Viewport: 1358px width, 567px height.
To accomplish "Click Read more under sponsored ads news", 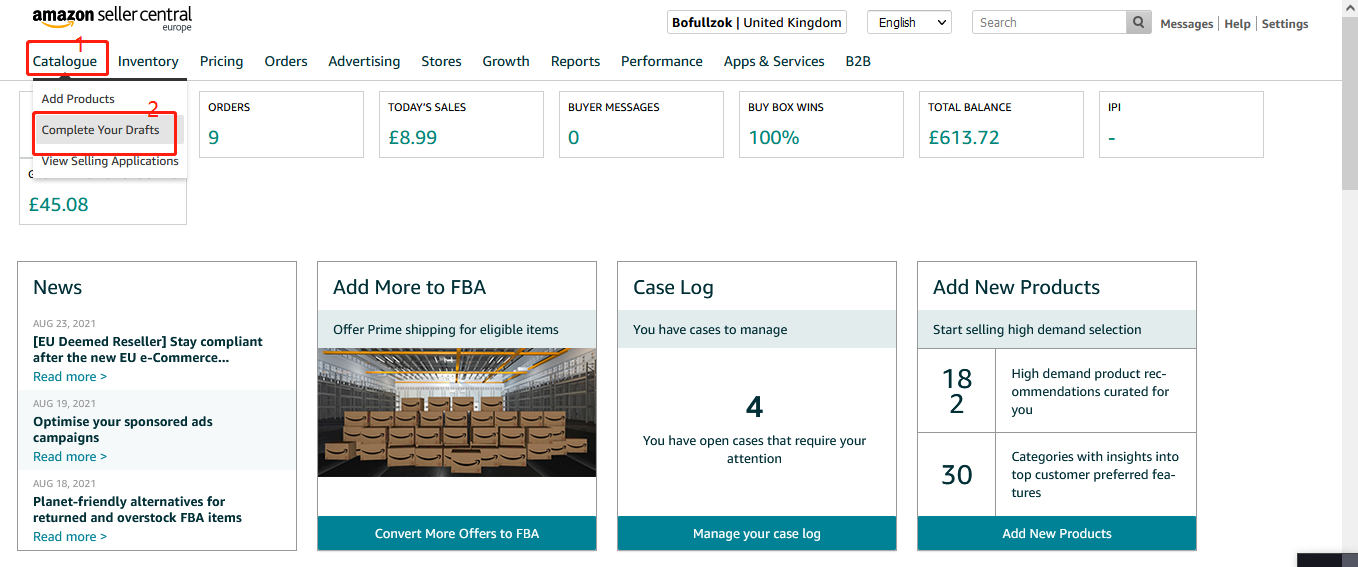I will tap(70, 457).
